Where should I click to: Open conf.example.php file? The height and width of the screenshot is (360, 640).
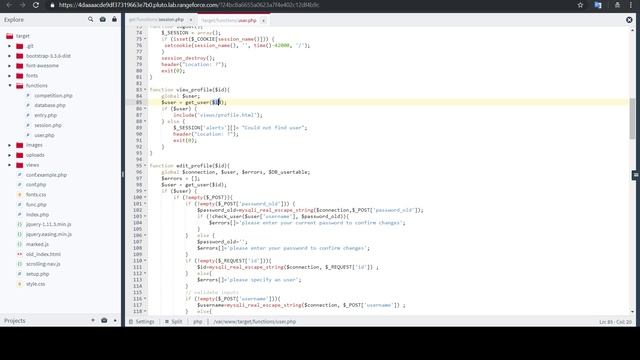[x=46, y=175]
